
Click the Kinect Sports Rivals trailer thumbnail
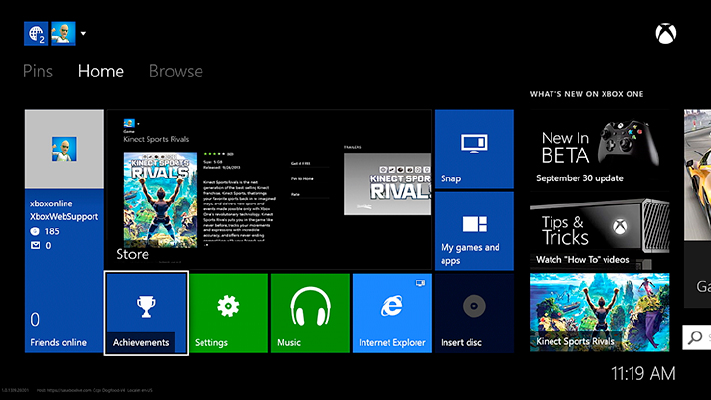click(387, 184)
